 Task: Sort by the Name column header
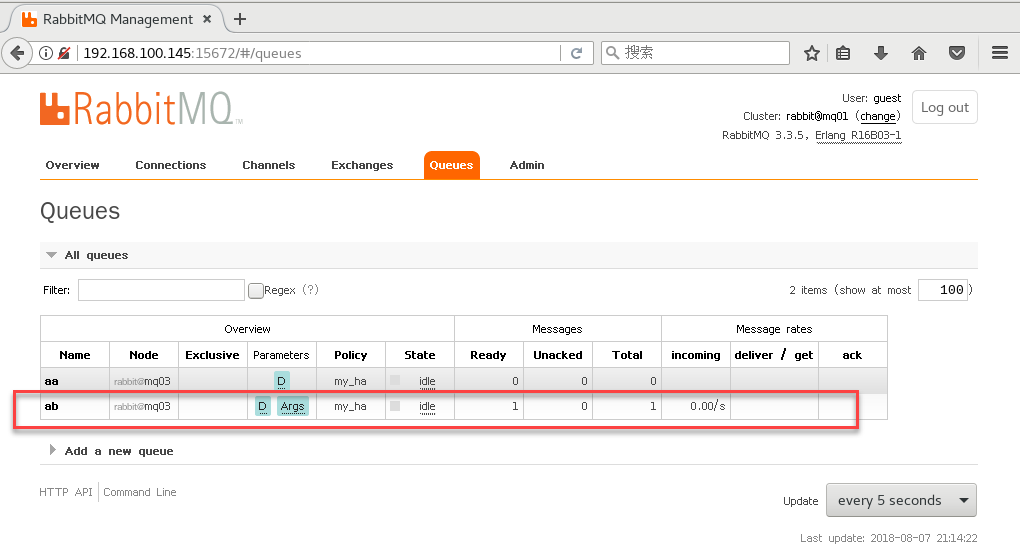(75, 355)
